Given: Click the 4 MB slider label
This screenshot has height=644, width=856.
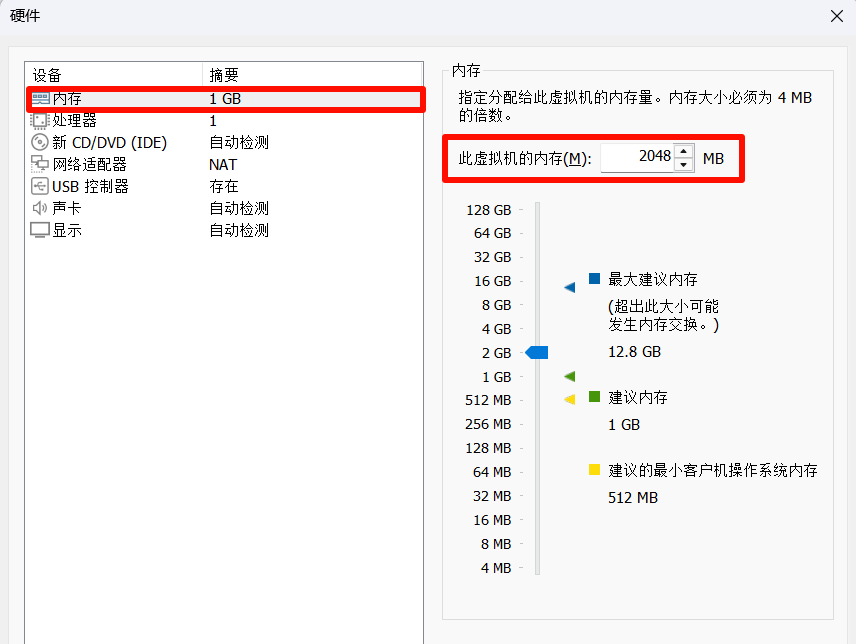Looking at the screenshot, I should point(496,568).
